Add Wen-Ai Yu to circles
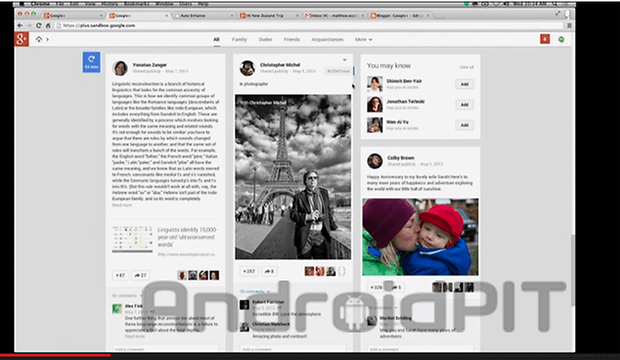620x360 pixels. click(464, 125)
